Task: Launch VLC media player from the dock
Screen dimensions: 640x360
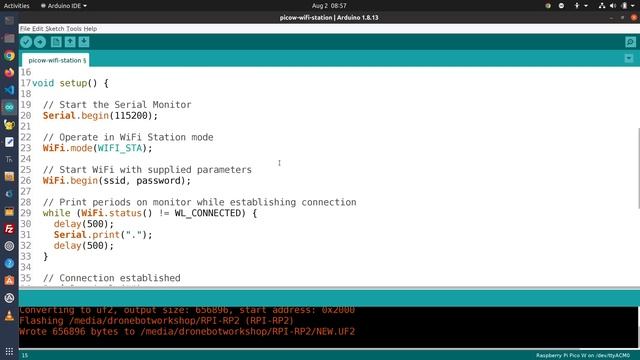Action: coord(9,316)
